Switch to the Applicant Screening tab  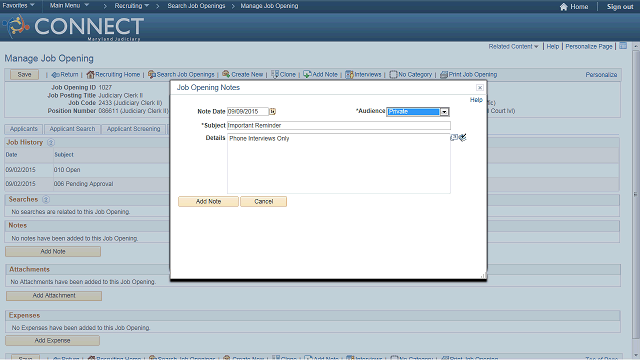point(133,129)
